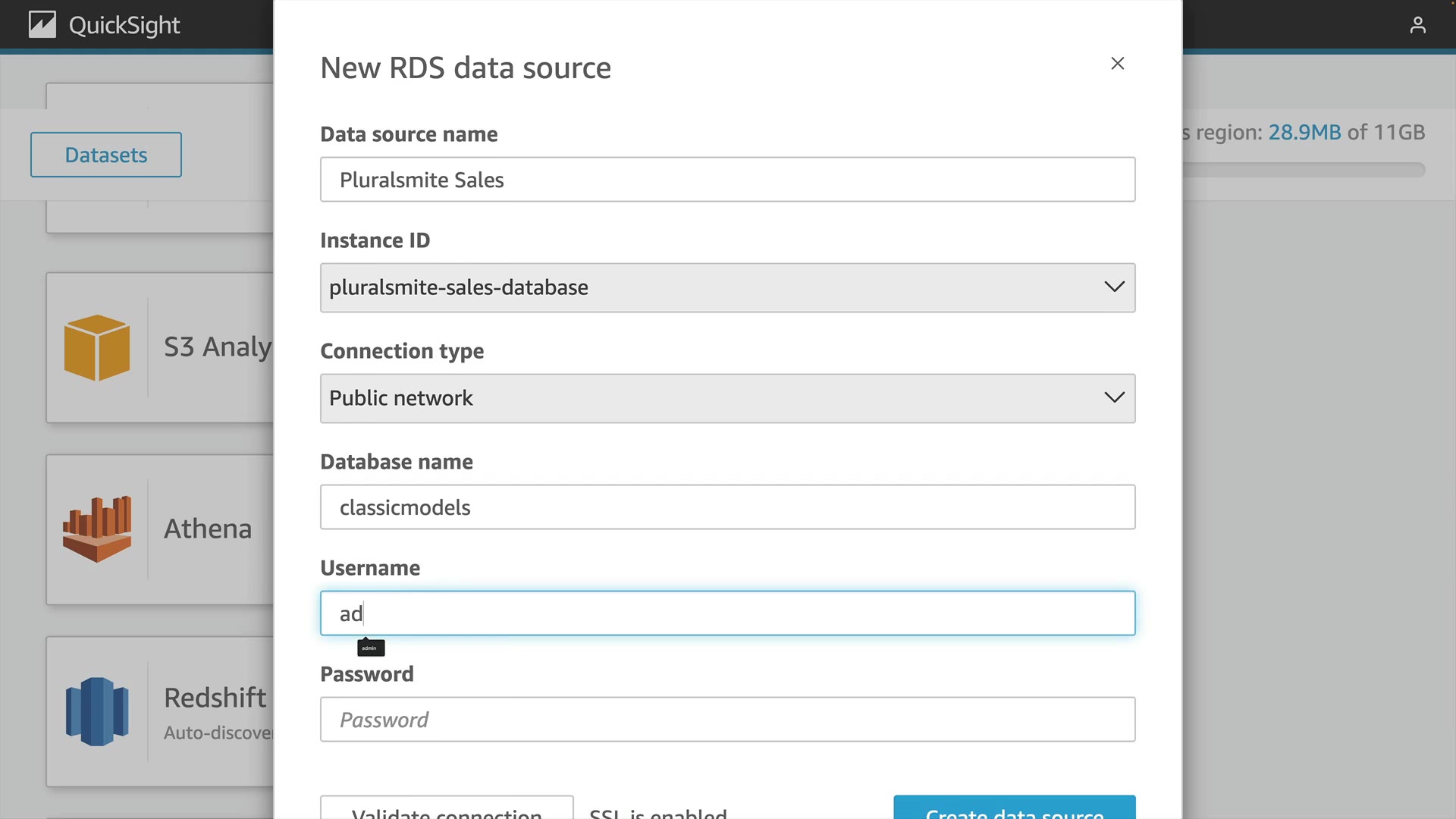The height and width of the screenshot is (819, 1456).
Task: Click the Create data source button
Action: pyautogui.click(x=1014, y=810)
